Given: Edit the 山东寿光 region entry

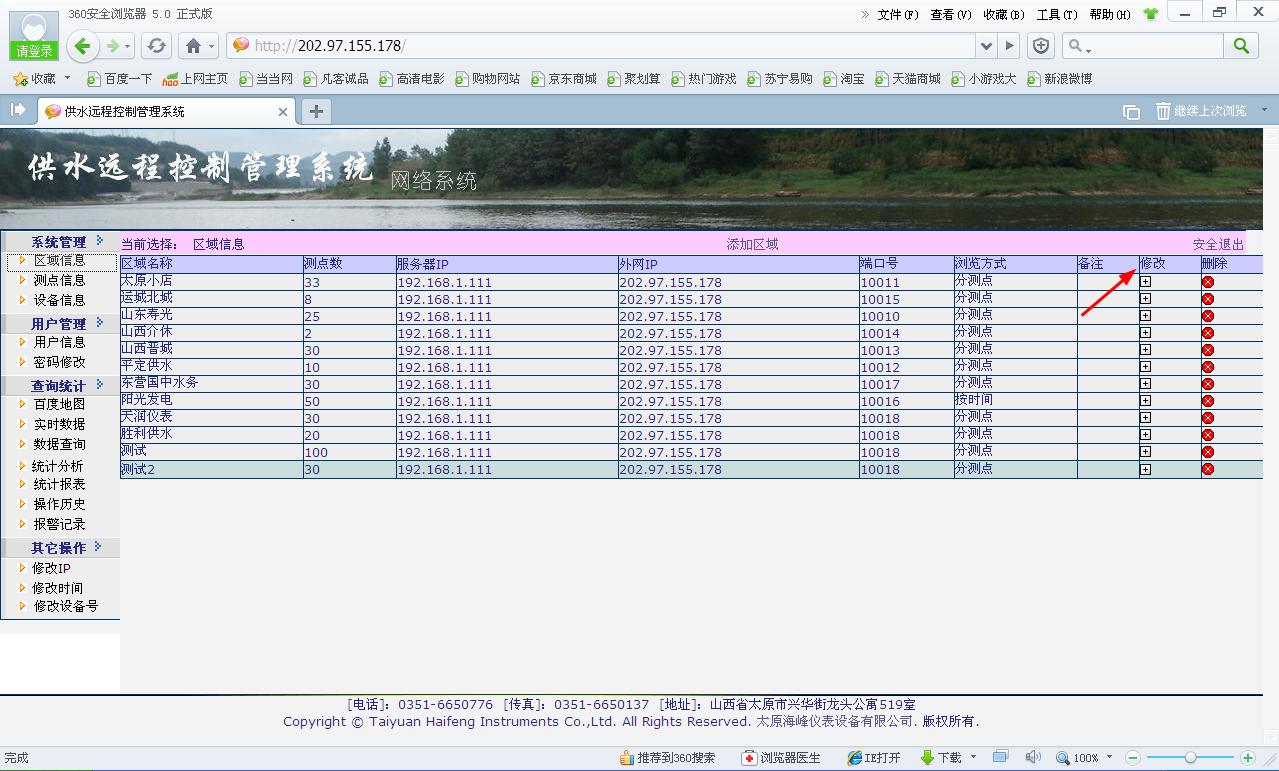Looking at the screenshot, I should (x=1145, y=316).
